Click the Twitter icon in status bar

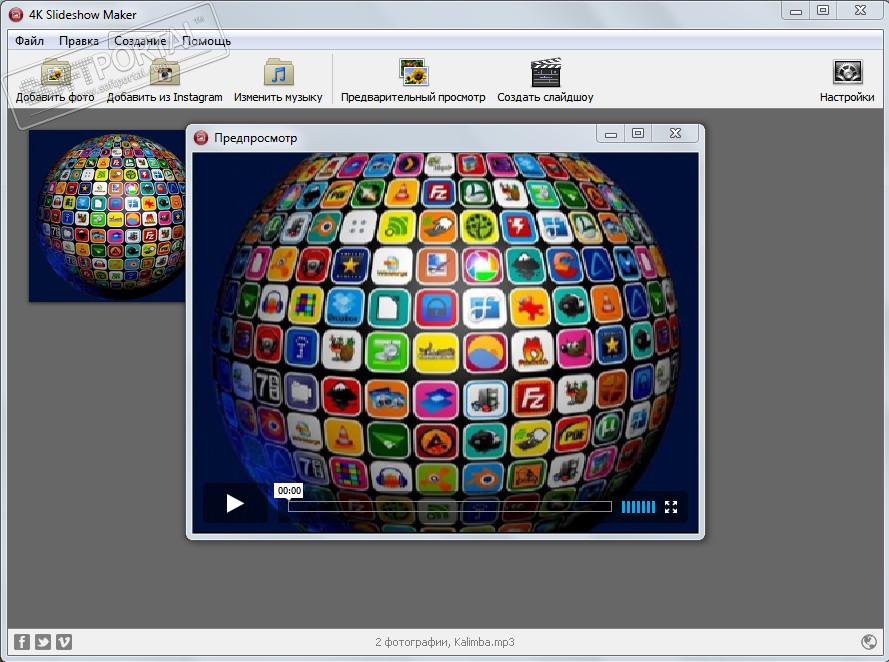point(43,642)
